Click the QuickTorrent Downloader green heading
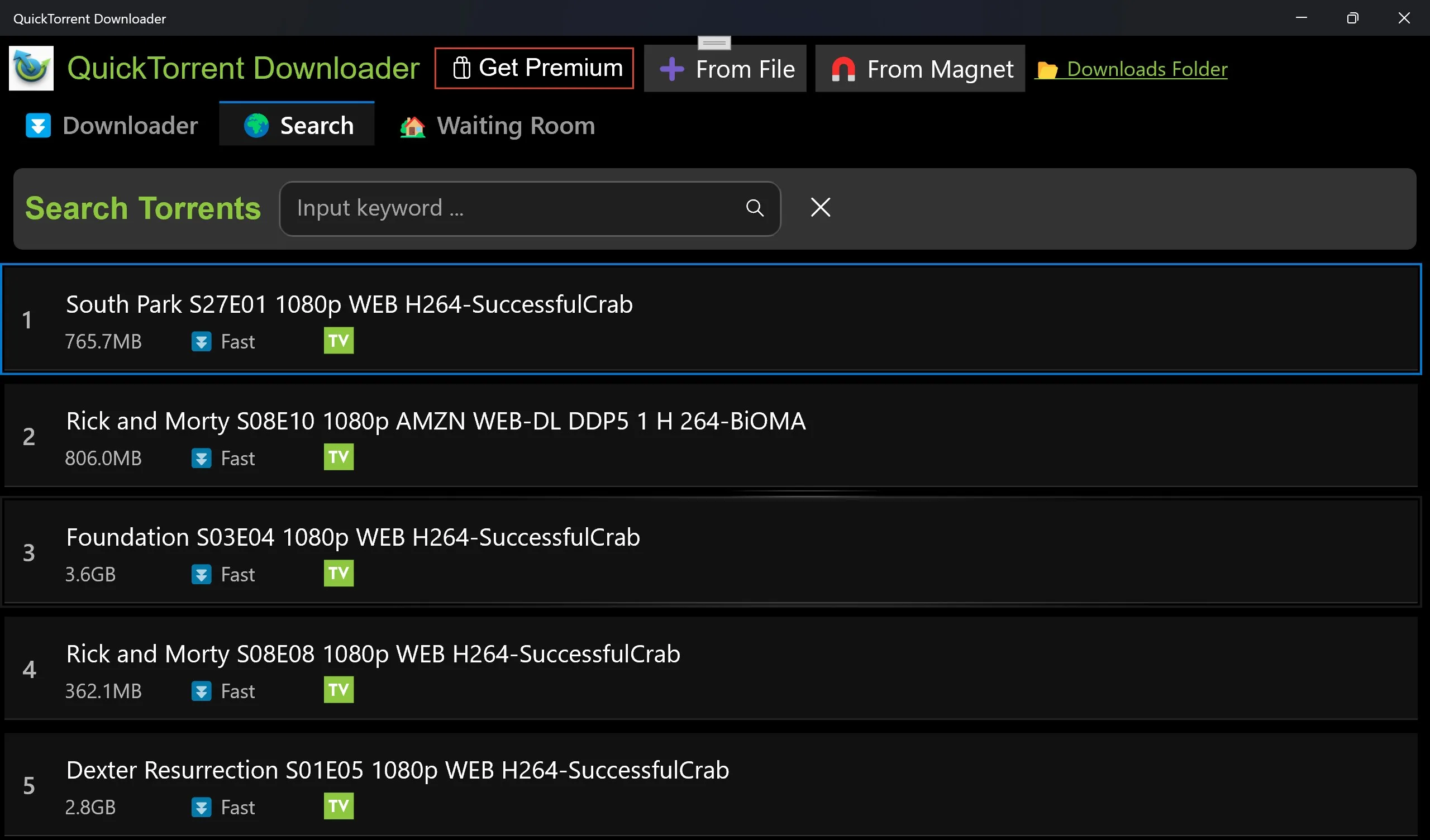Viewport: 1430px width, 840px height. pyautogui.click(x=244, y=69)
